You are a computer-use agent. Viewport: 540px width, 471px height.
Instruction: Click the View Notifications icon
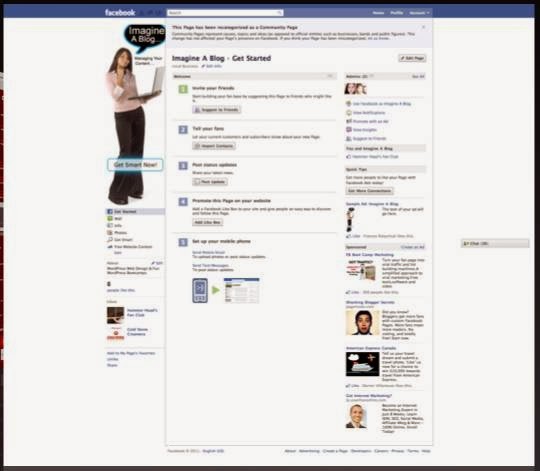tap(349, 113)
